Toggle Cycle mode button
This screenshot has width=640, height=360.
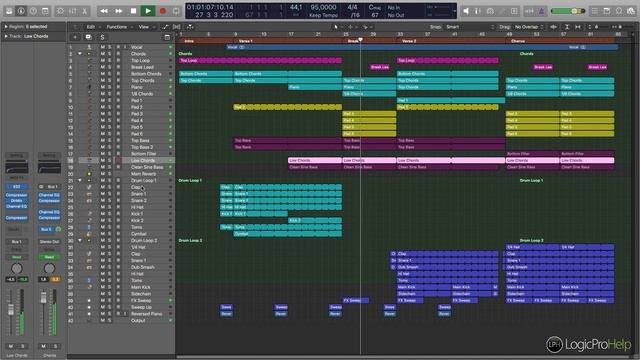click(x=176, y=11)
